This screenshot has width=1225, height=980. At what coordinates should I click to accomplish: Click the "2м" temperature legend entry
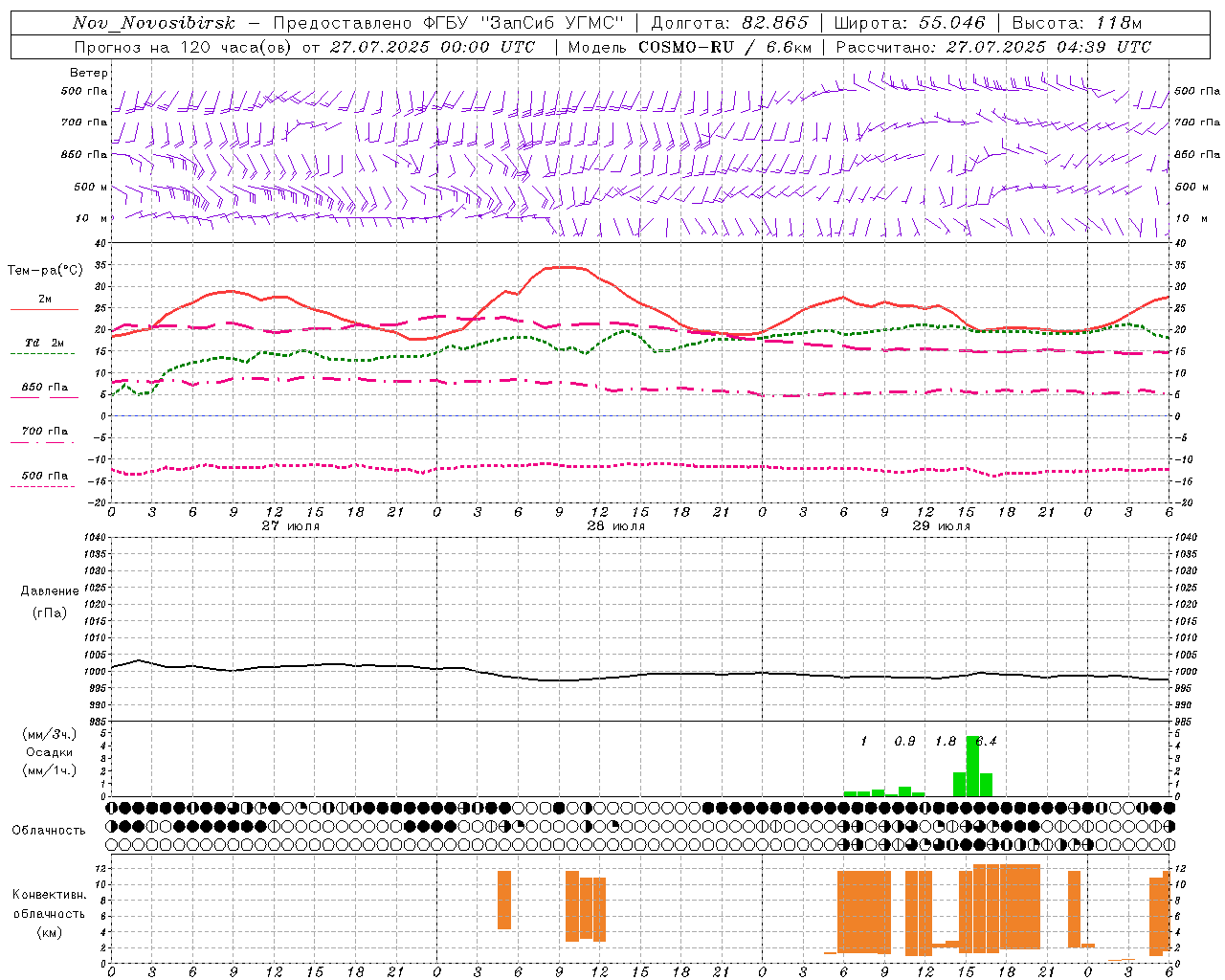pyautogui.click(x=45, y=299)
